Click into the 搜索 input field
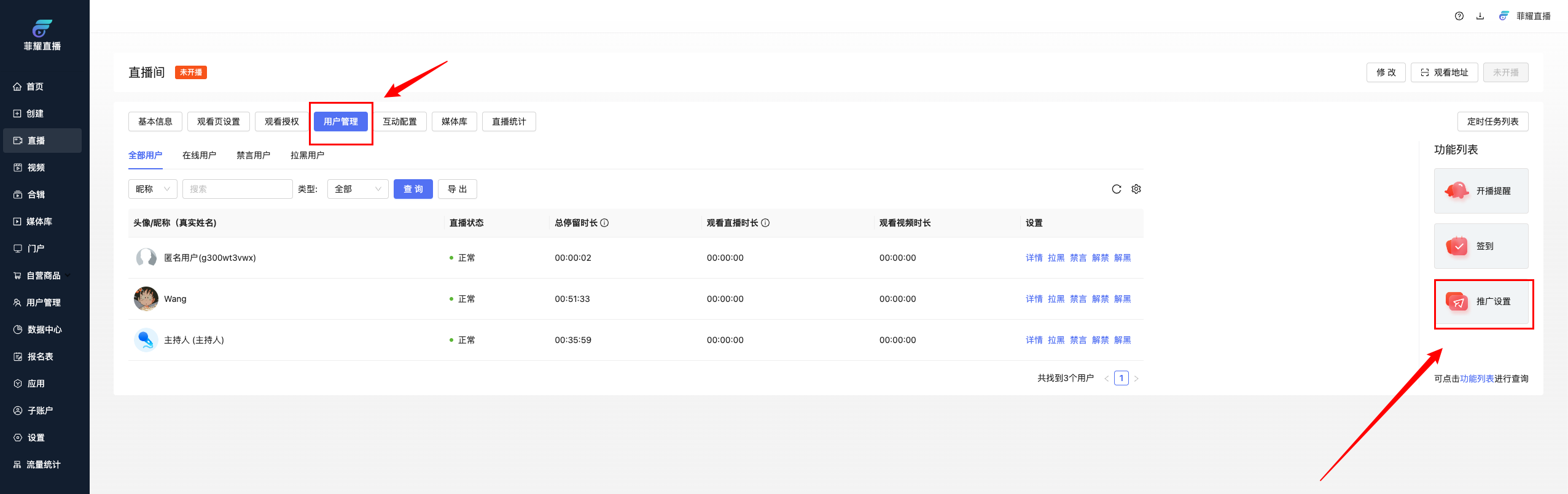 [237, 189]
